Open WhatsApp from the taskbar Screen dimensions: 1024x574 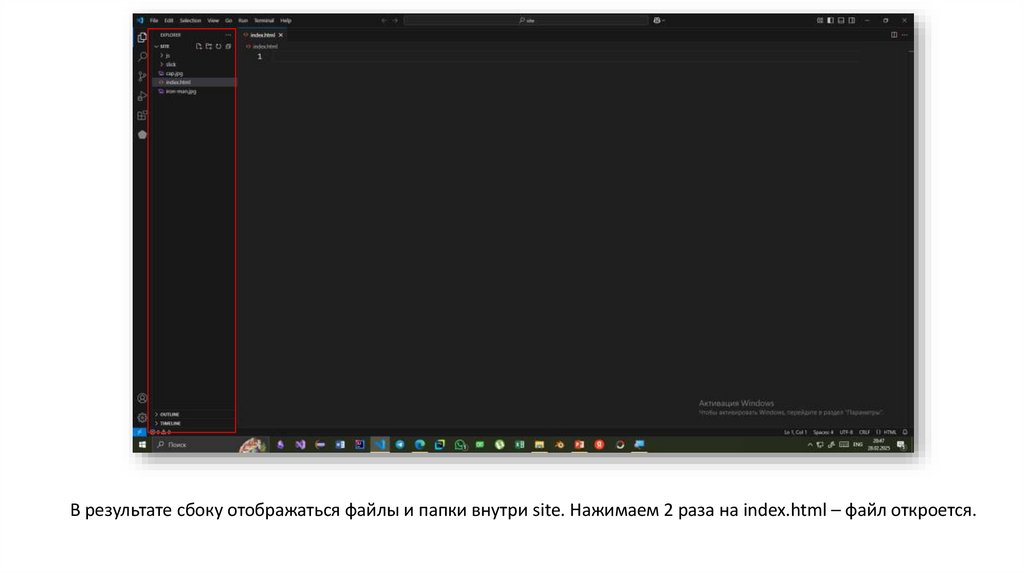[x=460, y=445]
